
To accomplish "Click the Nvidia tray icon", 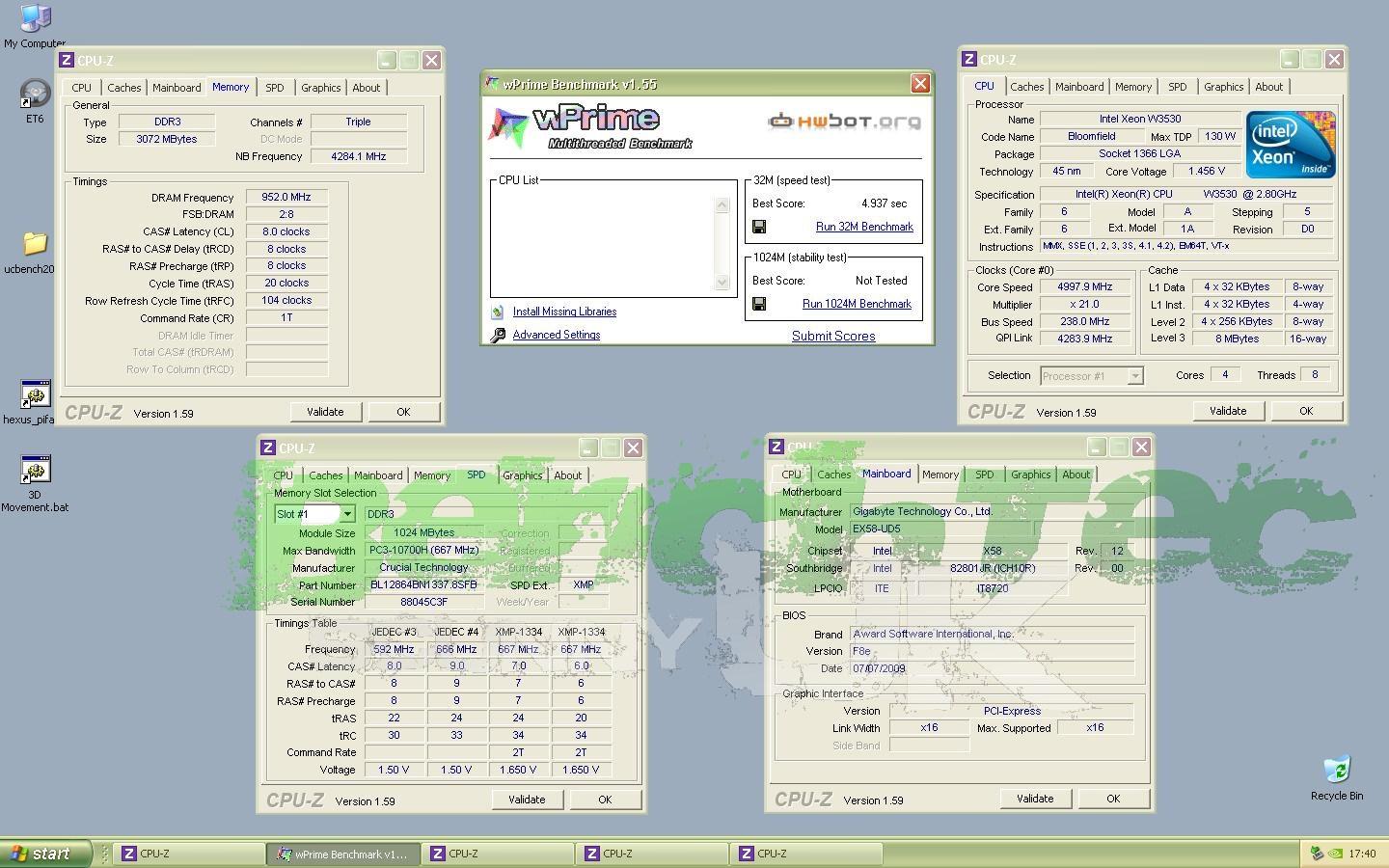I will 1335,854.
